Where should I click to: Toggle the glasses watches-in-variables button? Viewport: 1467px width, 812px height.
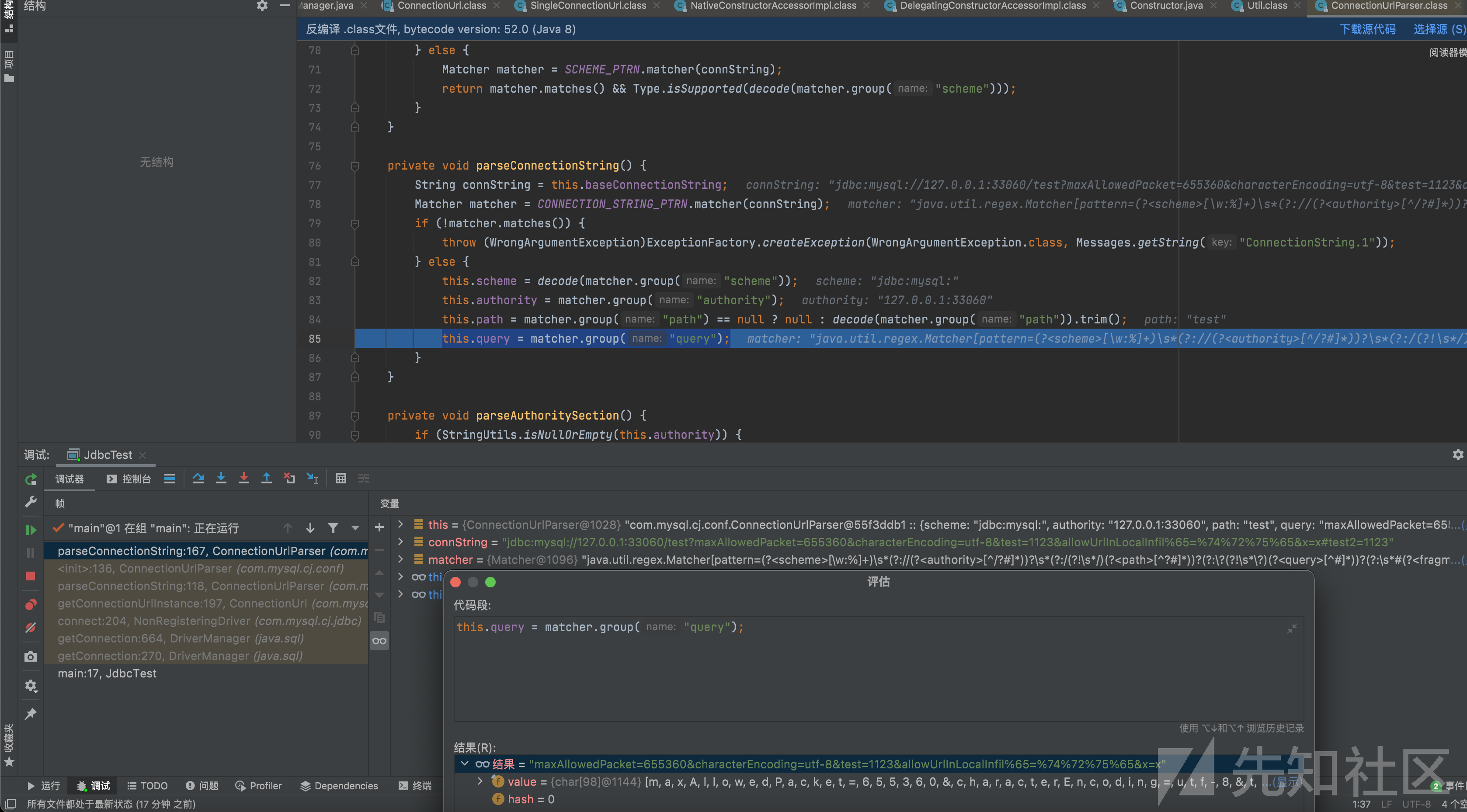(379, 641)
